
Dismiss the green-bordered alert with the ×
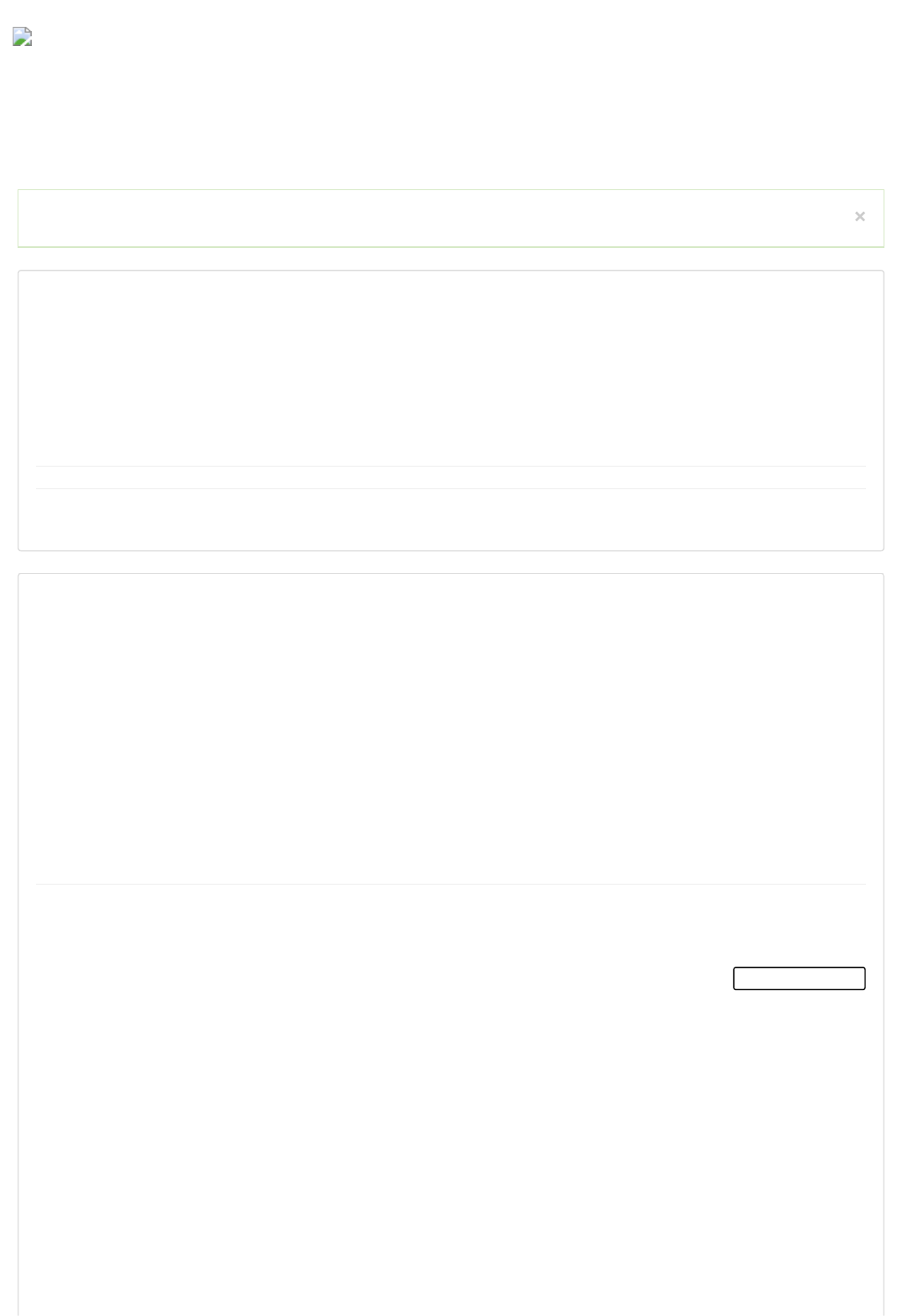(859, 217)
